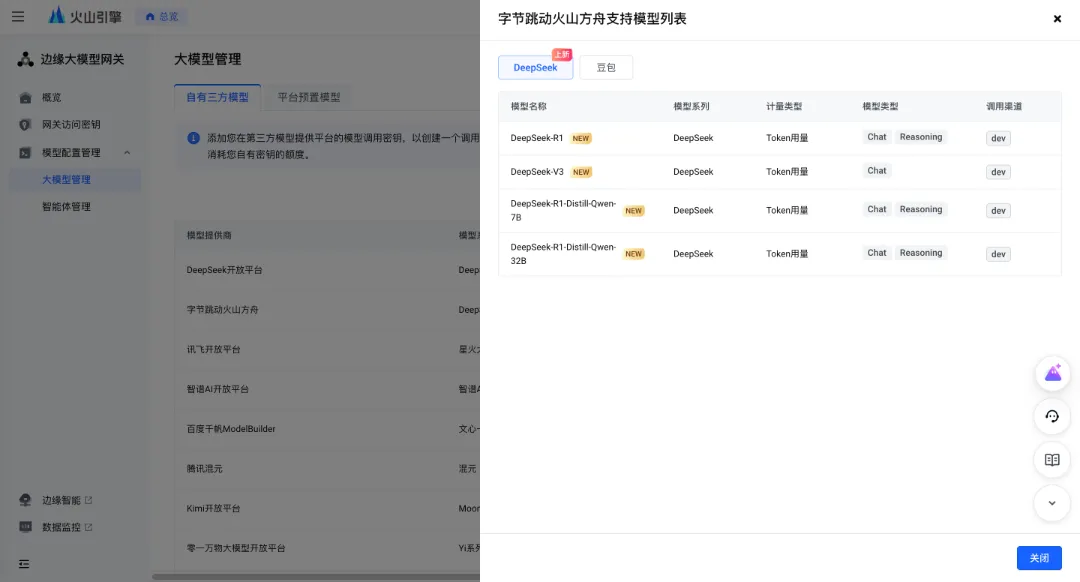Viewport: 1080px width, 582px height.
Task: Close the model list drawer with X
Action: (x=1057, y=19)
